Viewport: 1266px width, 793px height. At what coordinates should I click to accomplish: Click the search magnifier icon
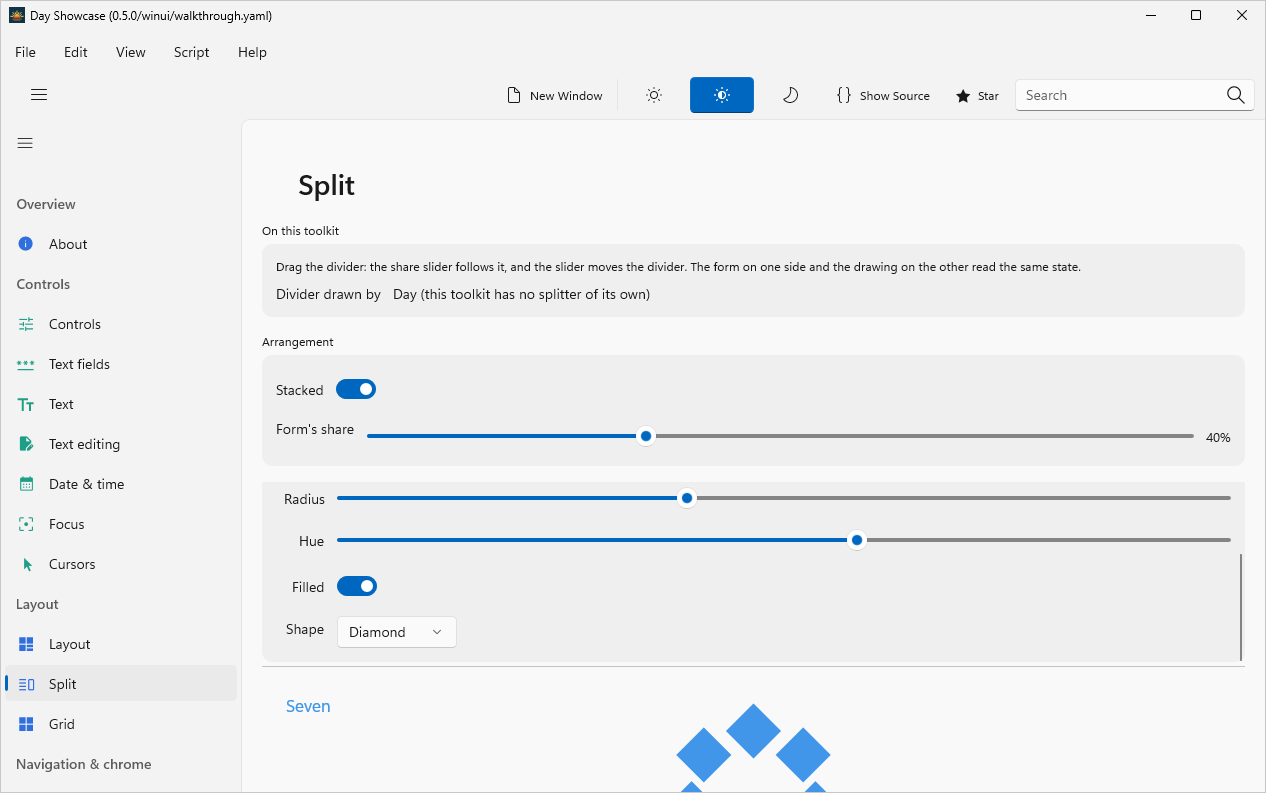(x=1236, y=95)
